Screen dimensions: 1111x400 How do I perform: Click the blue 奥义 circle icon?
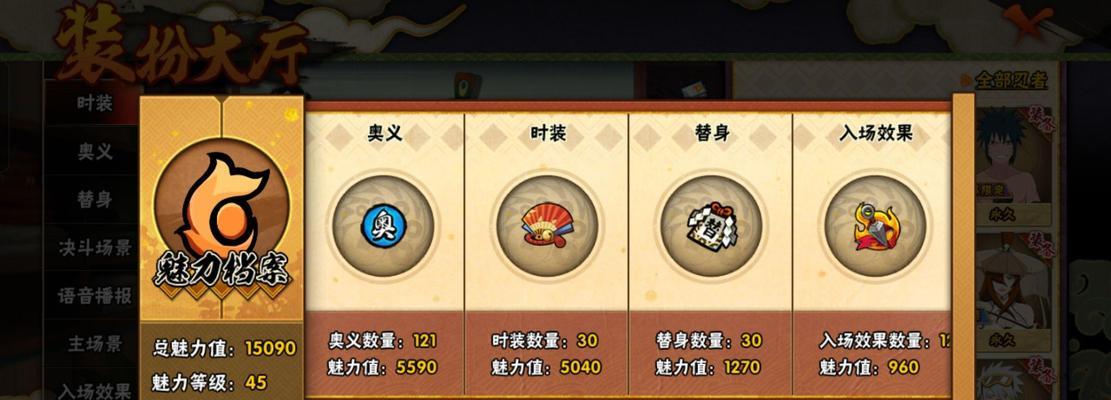coord(383,226)
